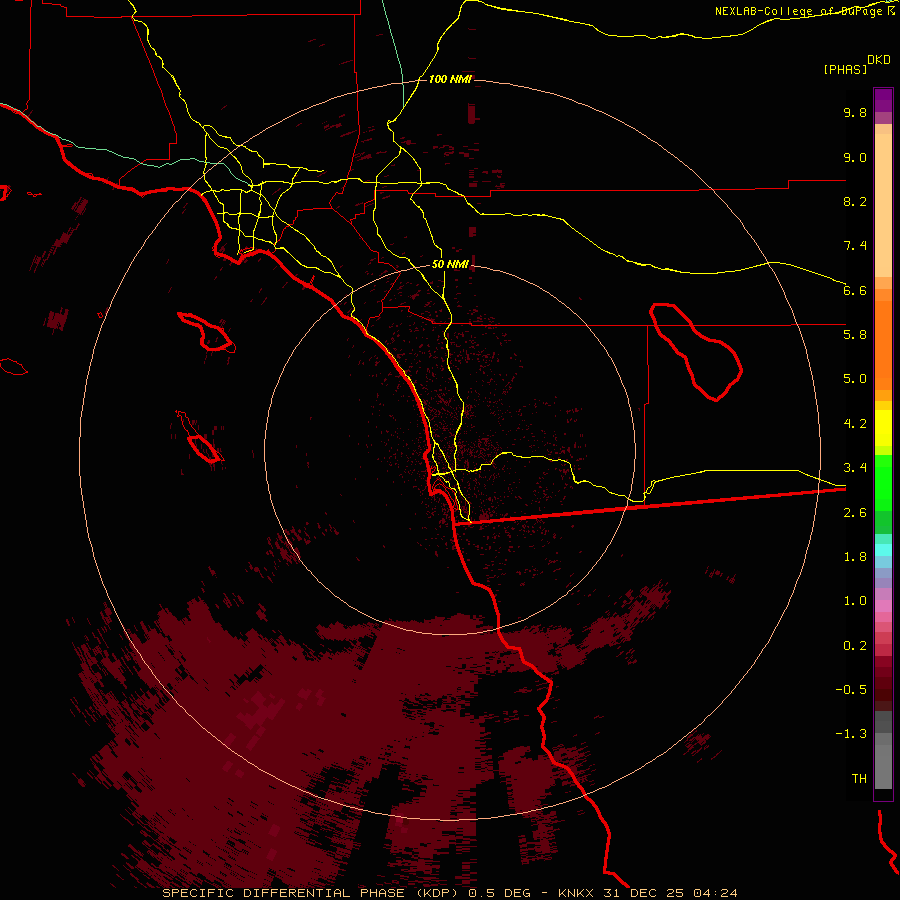Click the 9.0 value on the color scale
The image size is (900, 900).
coord(855,157)
